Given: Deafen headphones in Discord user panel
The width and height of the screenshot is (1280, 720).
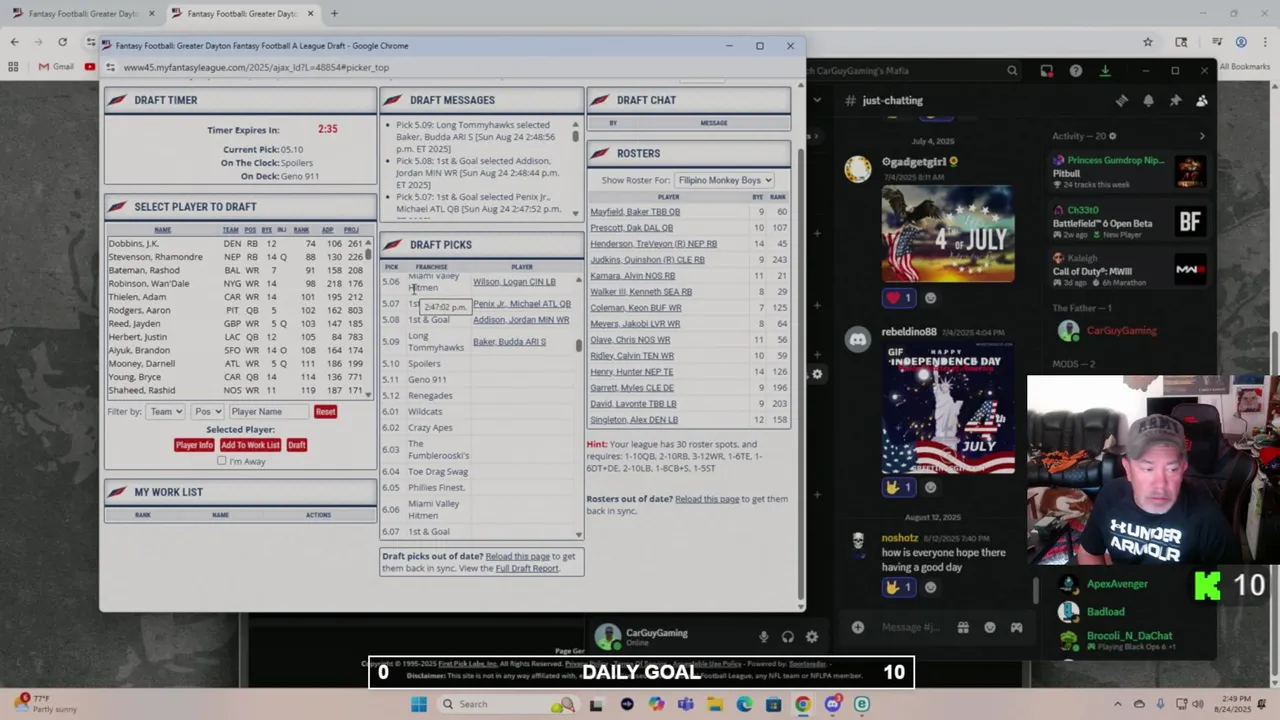Looking at the screenshot, I should (x=788, y=637).
